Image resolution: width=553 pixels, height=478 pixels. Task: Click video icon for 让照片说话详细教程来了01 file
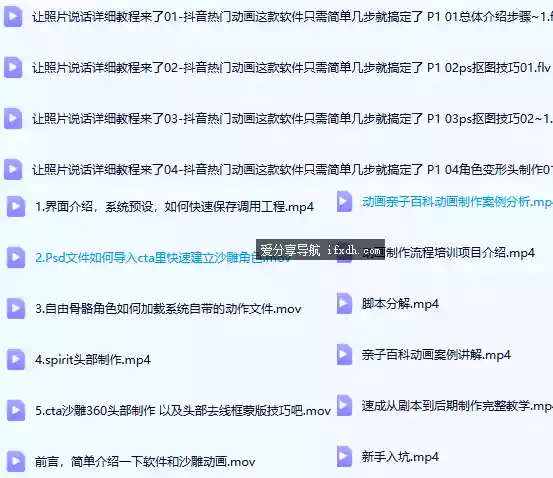click(x=13, y=16)
